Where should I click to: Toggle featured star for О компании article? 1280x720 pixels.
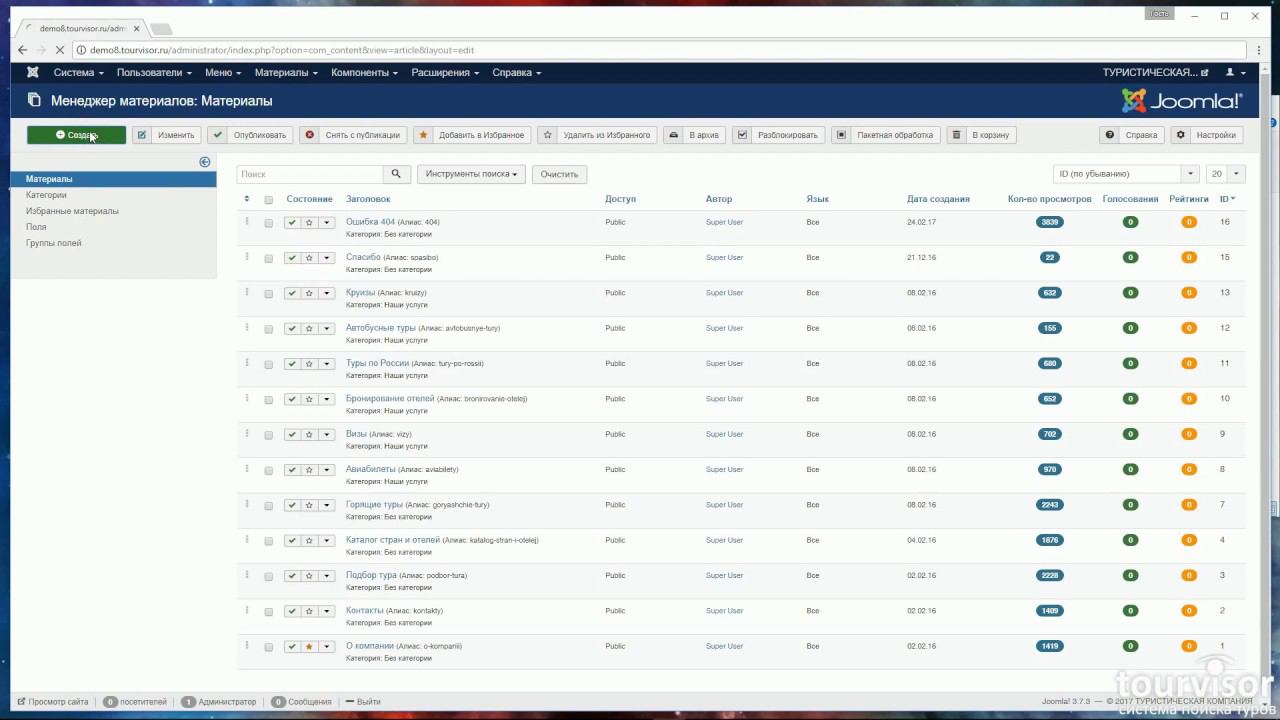point(309,647)
